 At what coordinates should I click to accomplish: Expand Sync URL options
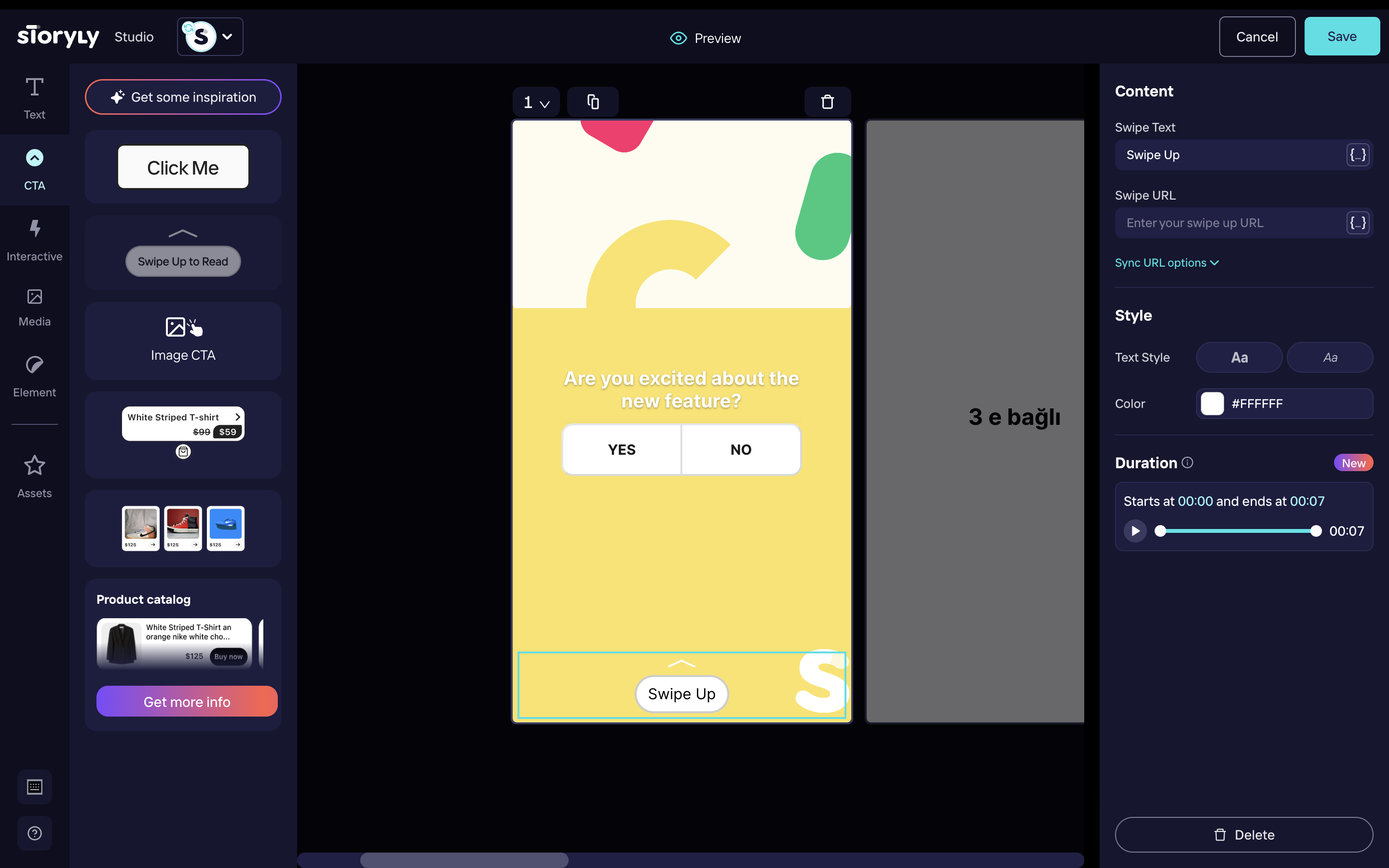click(x=1166, y=263)
